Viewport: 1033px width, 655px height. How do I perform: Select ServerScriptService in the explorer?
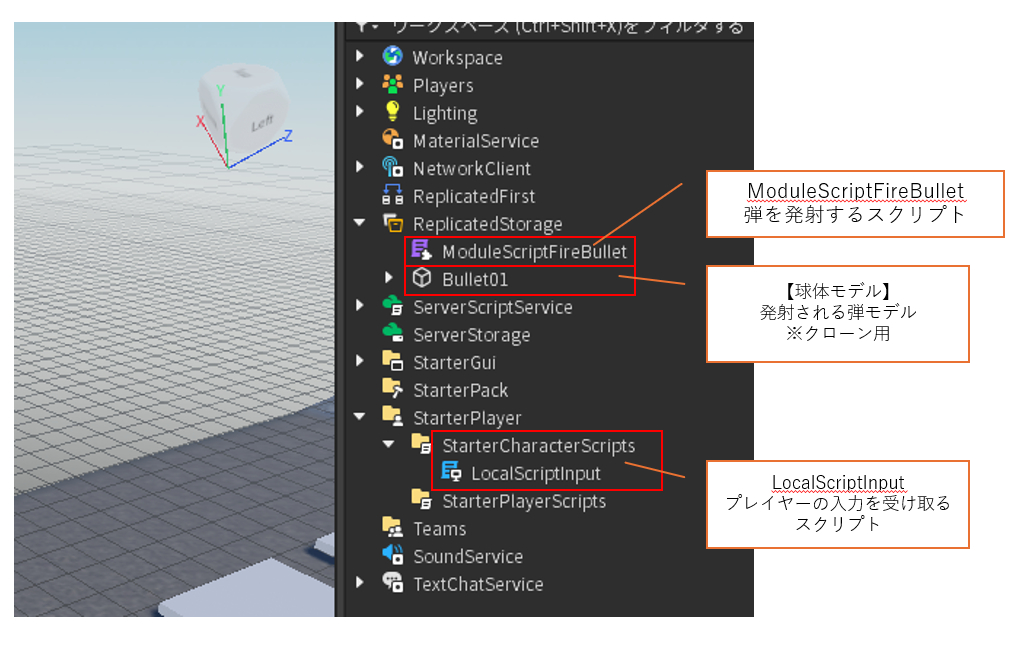click(x=492, y=307)
